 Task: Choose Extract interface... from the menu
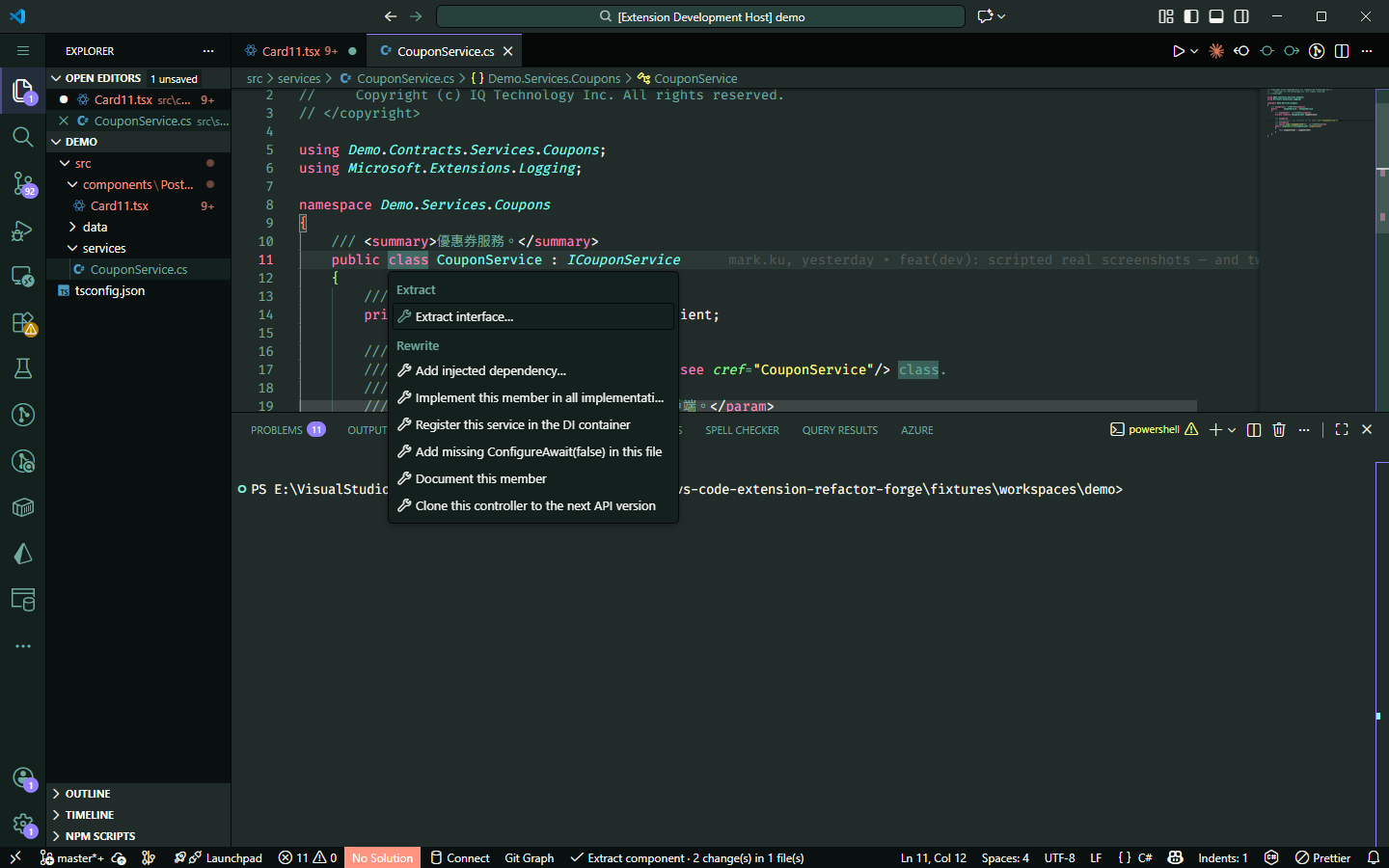(533, 316)
